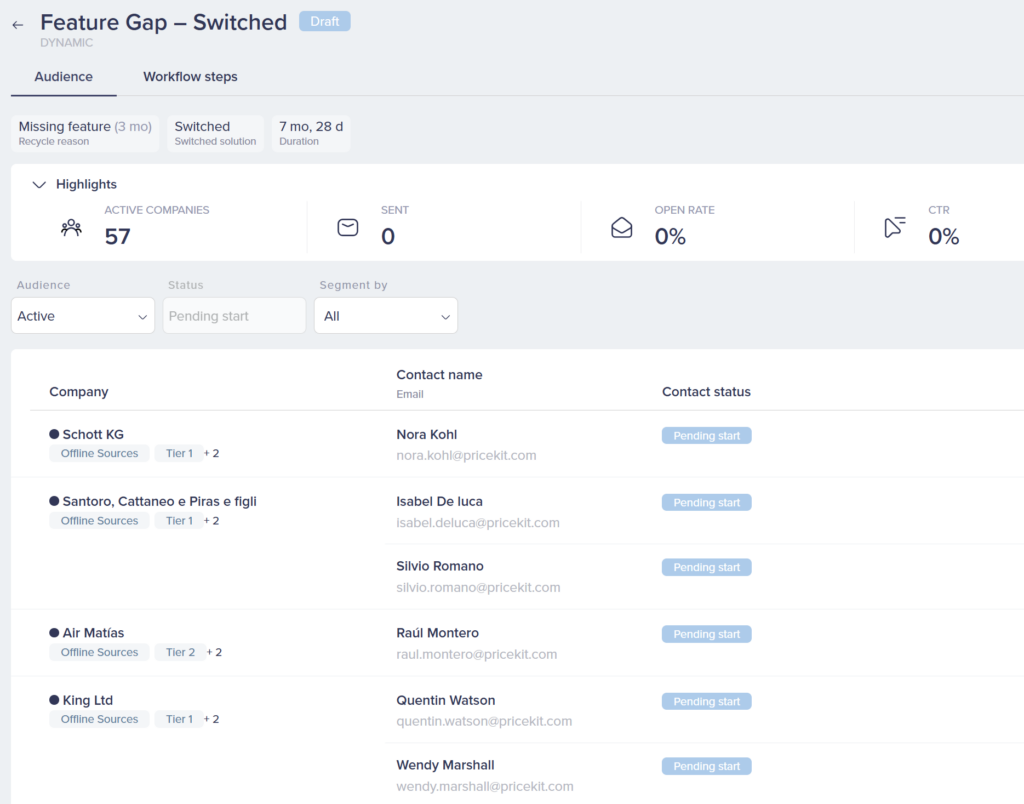Open the Audience dropdown set to Active

pyautogui.click(x=83, y=316)
